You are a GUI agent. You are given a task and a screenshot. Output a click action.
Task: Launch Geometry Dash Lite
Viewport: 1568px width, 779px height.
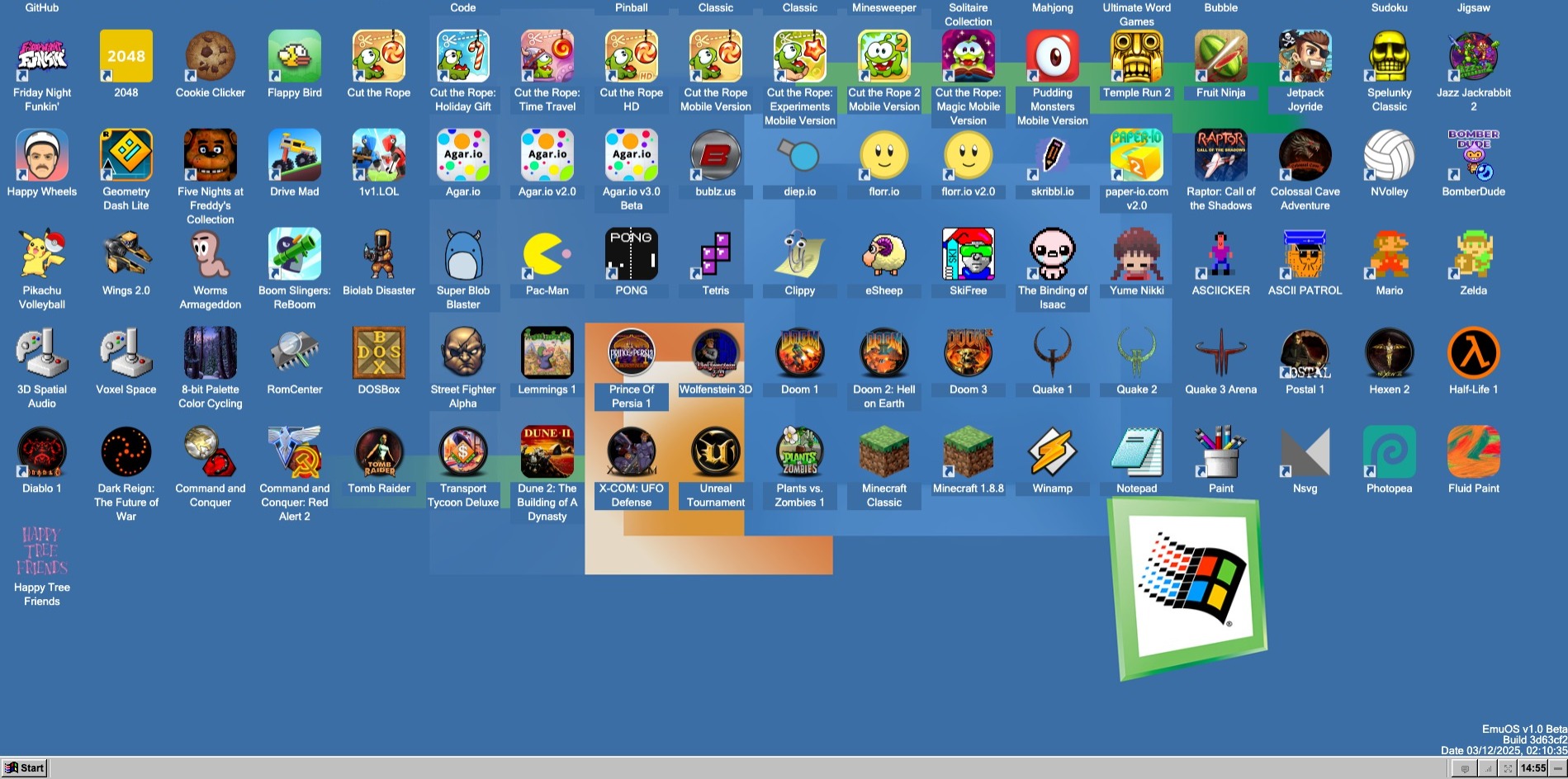(126, 155)
